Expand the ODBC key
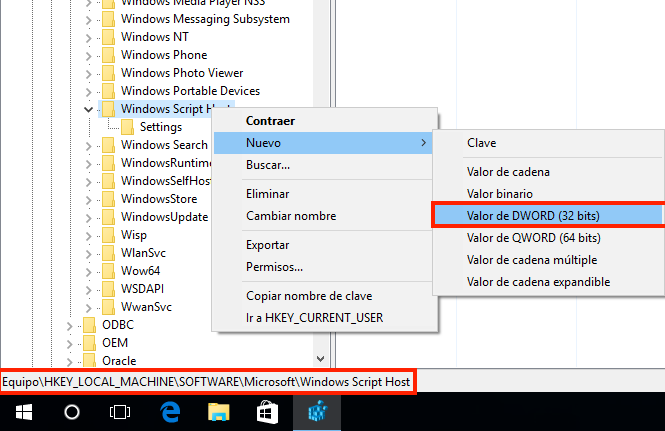 click(x=70, y=326)
